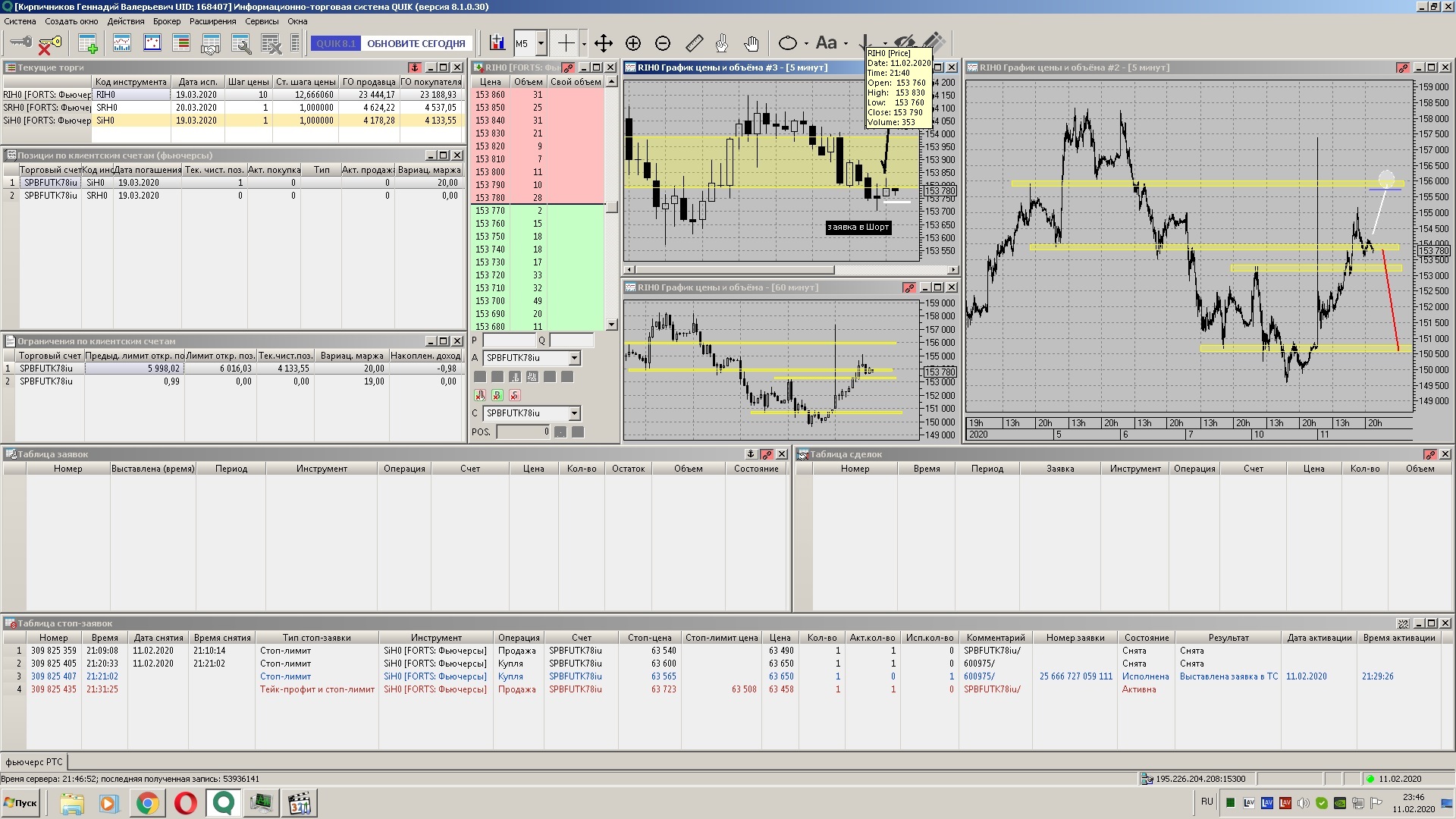Click the Aa text label tool
This screenshot has width=1456, height=819.
[x=827, y=43]
